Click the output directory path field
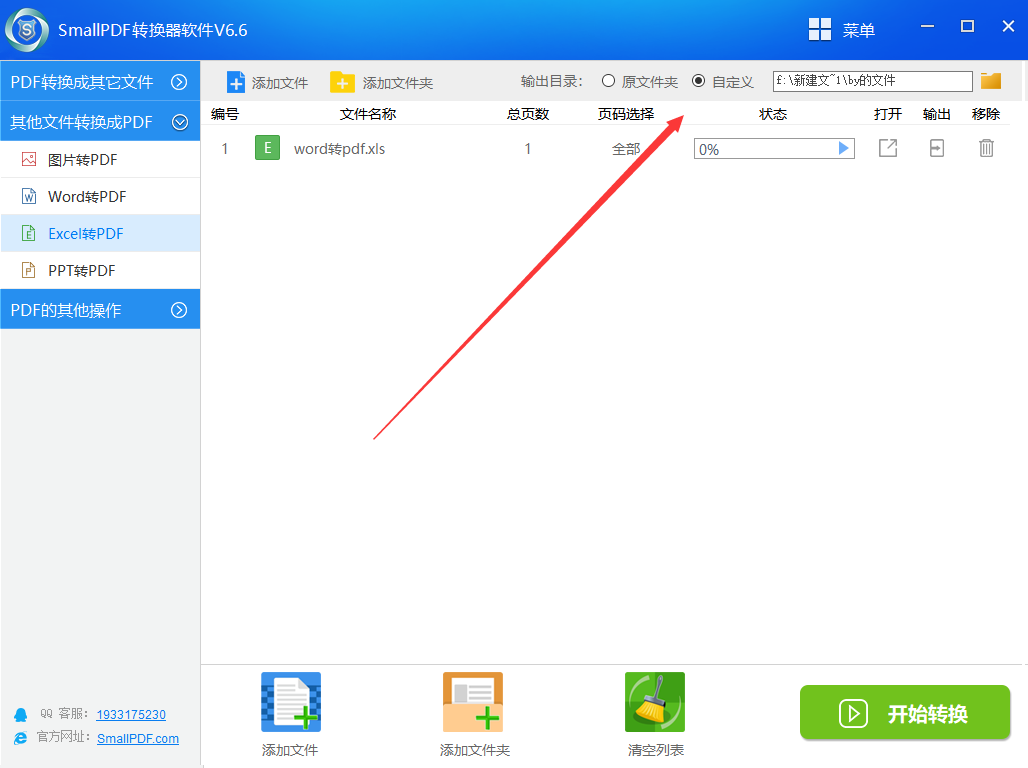 click(x=872, y=81)
